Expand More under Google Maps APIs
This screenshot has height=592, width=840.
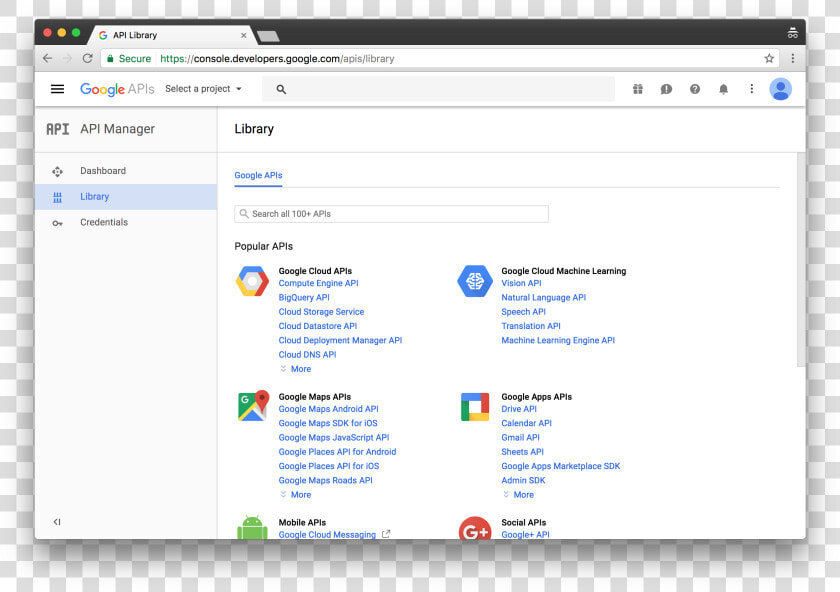[x=295, y=495]
